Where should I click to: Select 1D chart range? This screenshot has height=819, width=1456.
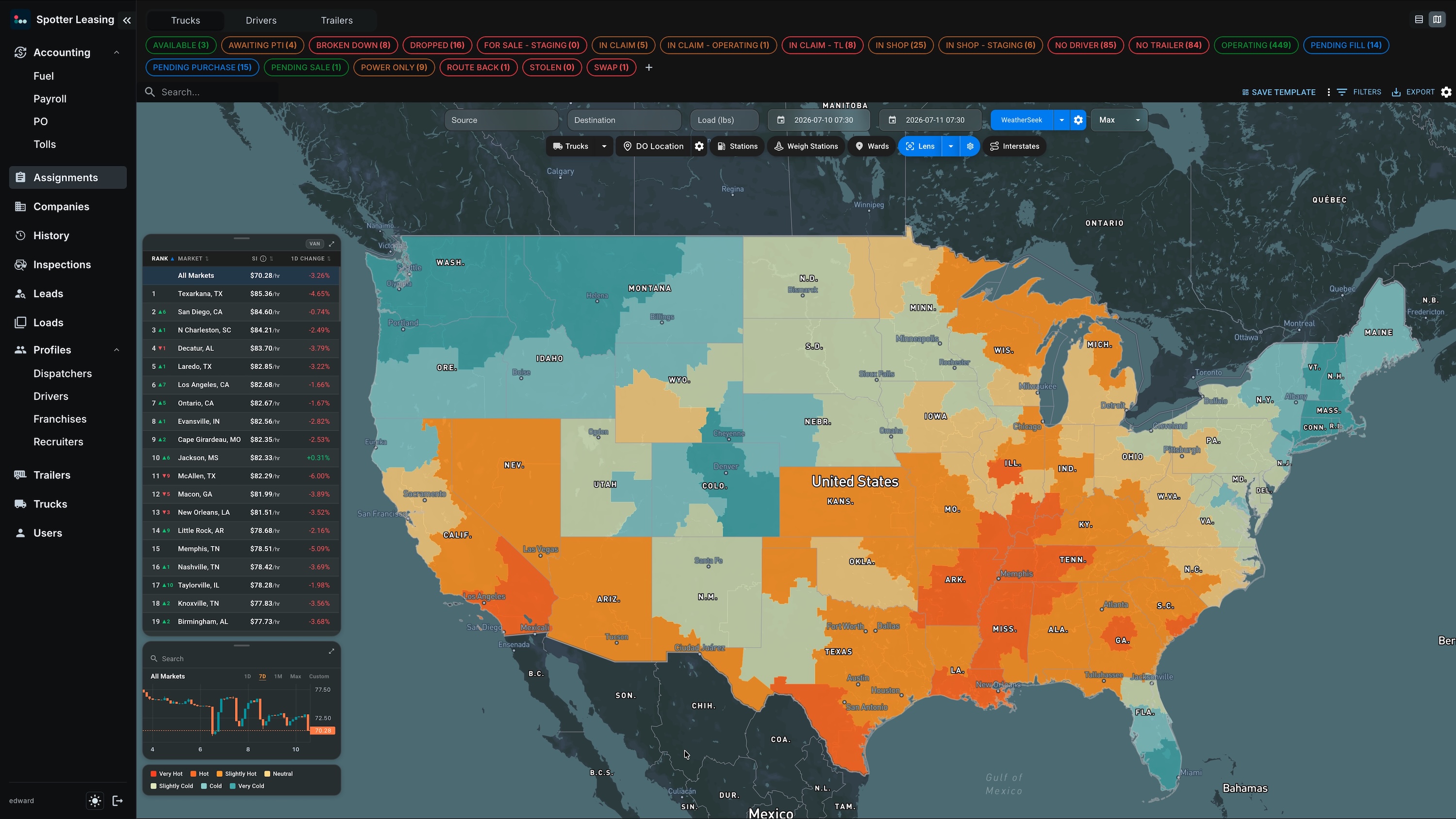[247, 676]
